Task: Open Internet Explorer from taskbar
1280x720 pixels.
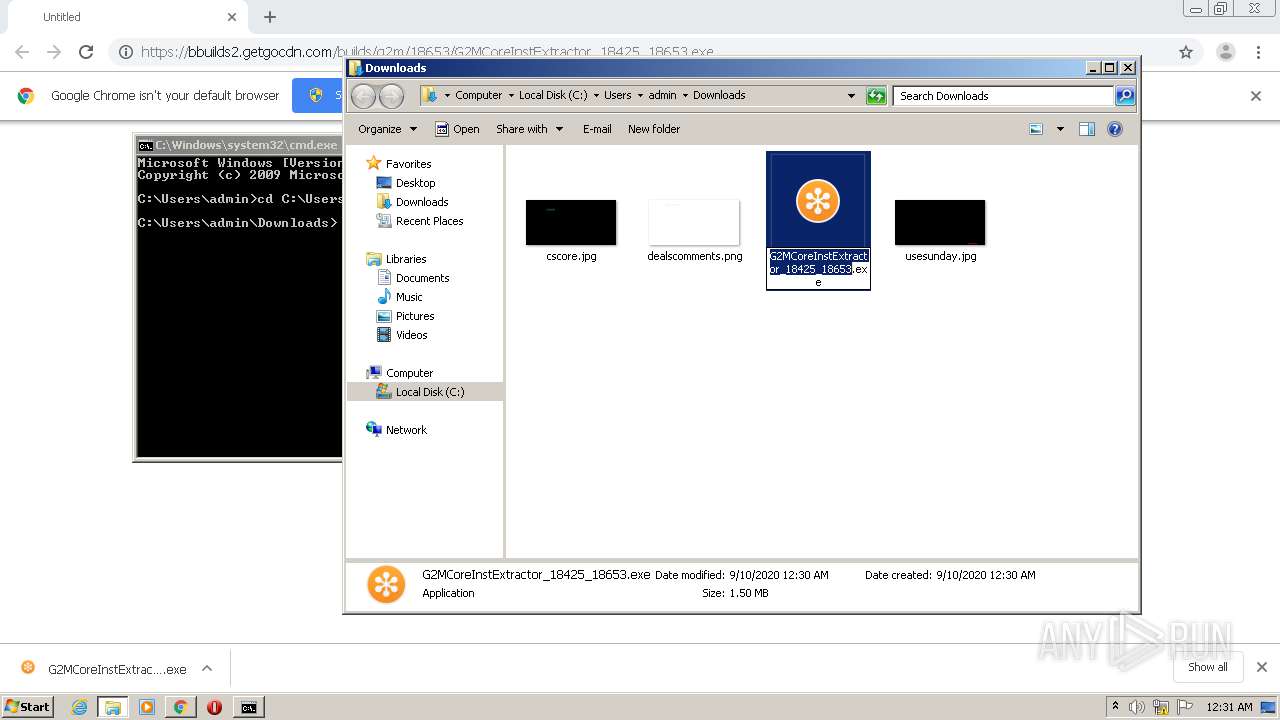Action: [79, 707]
